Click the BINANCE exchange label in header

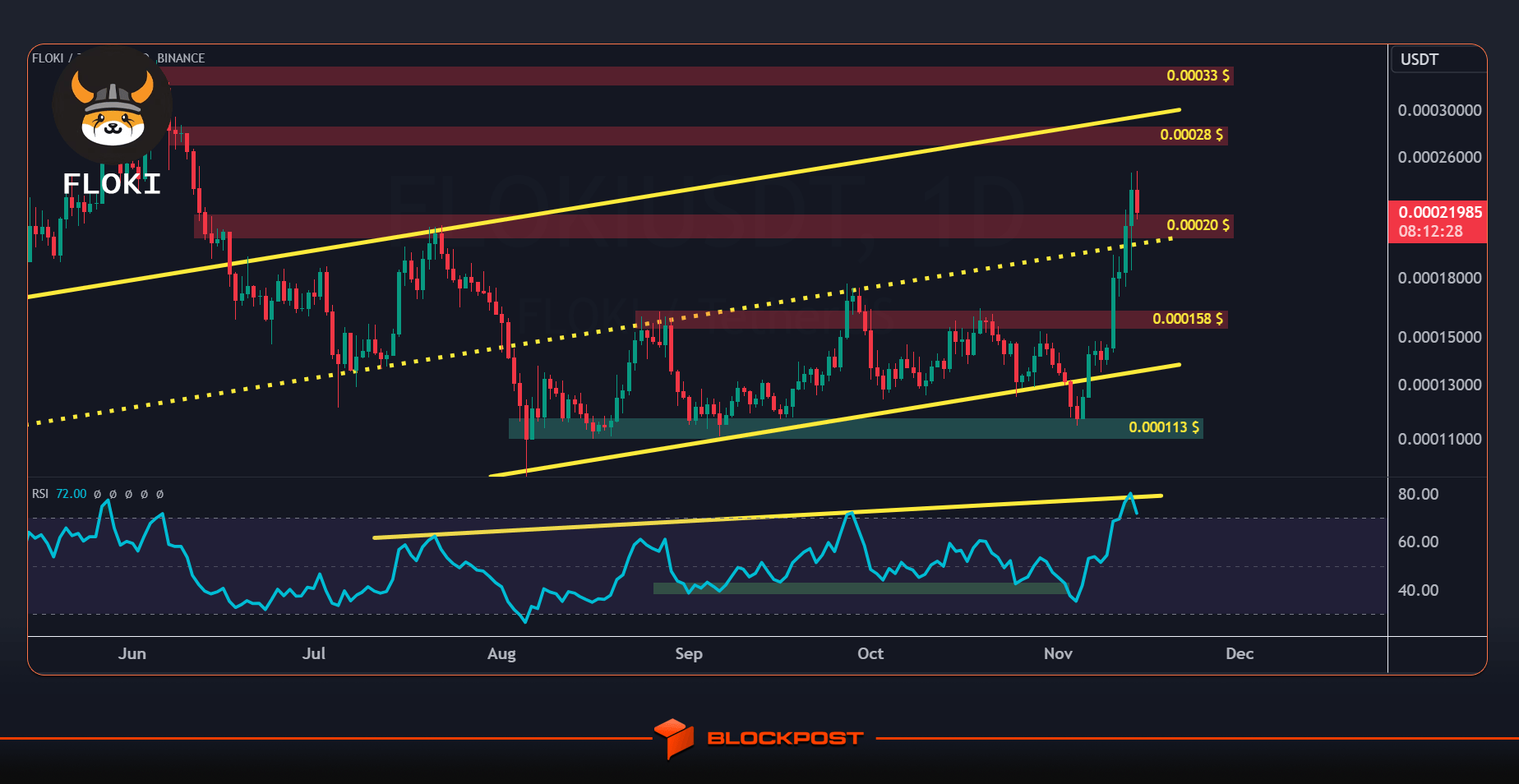181,58
